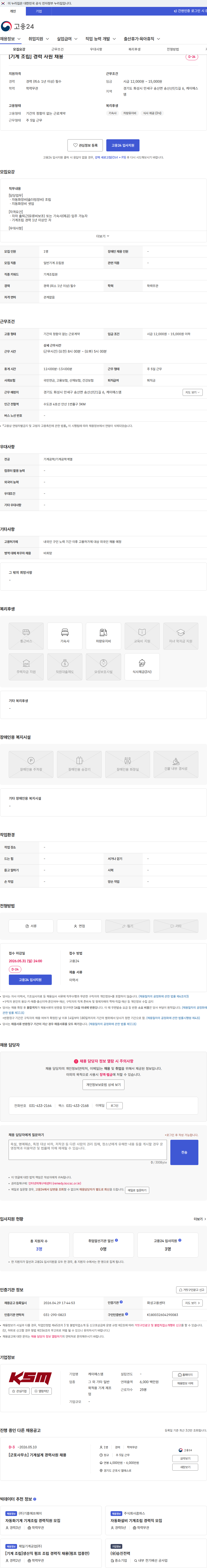Viewport: 207px width, 1568px height.
Task: Jump to the 근무조건 section tab
Action: click(57, 49)
